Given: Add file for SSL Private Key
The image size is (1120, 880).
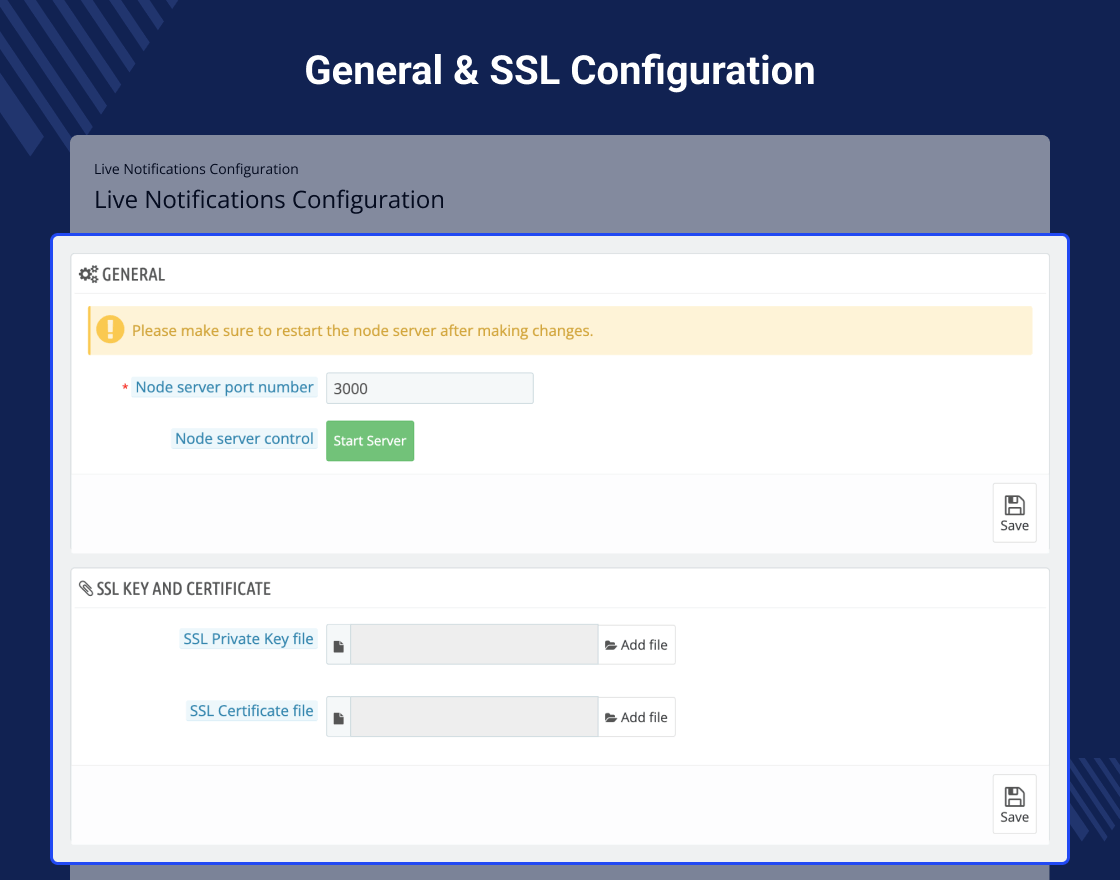Looking at the screenshot, I should pyautogui.click(x=636, y=645).
